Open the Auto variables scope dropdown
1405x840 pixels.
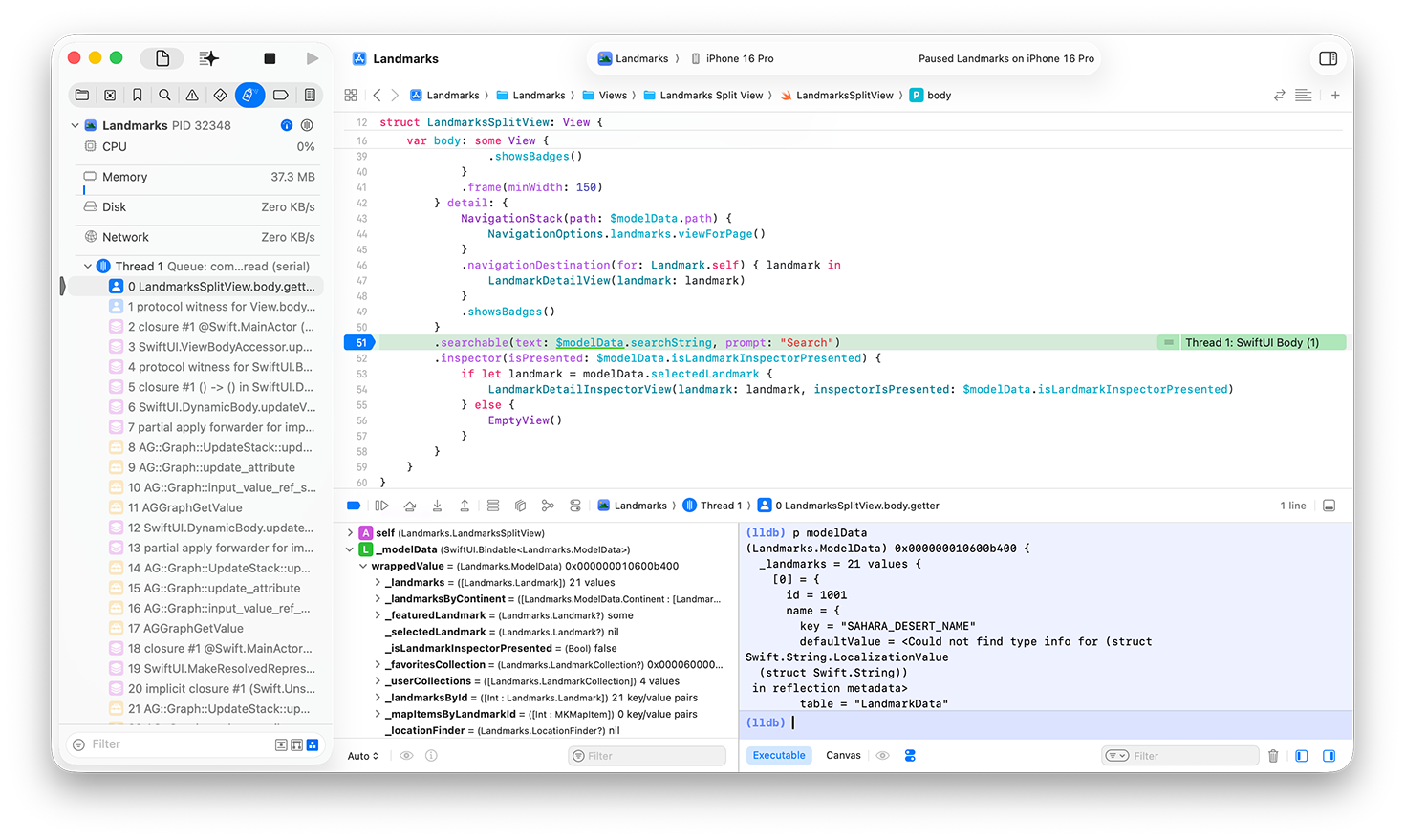(363, 756)
